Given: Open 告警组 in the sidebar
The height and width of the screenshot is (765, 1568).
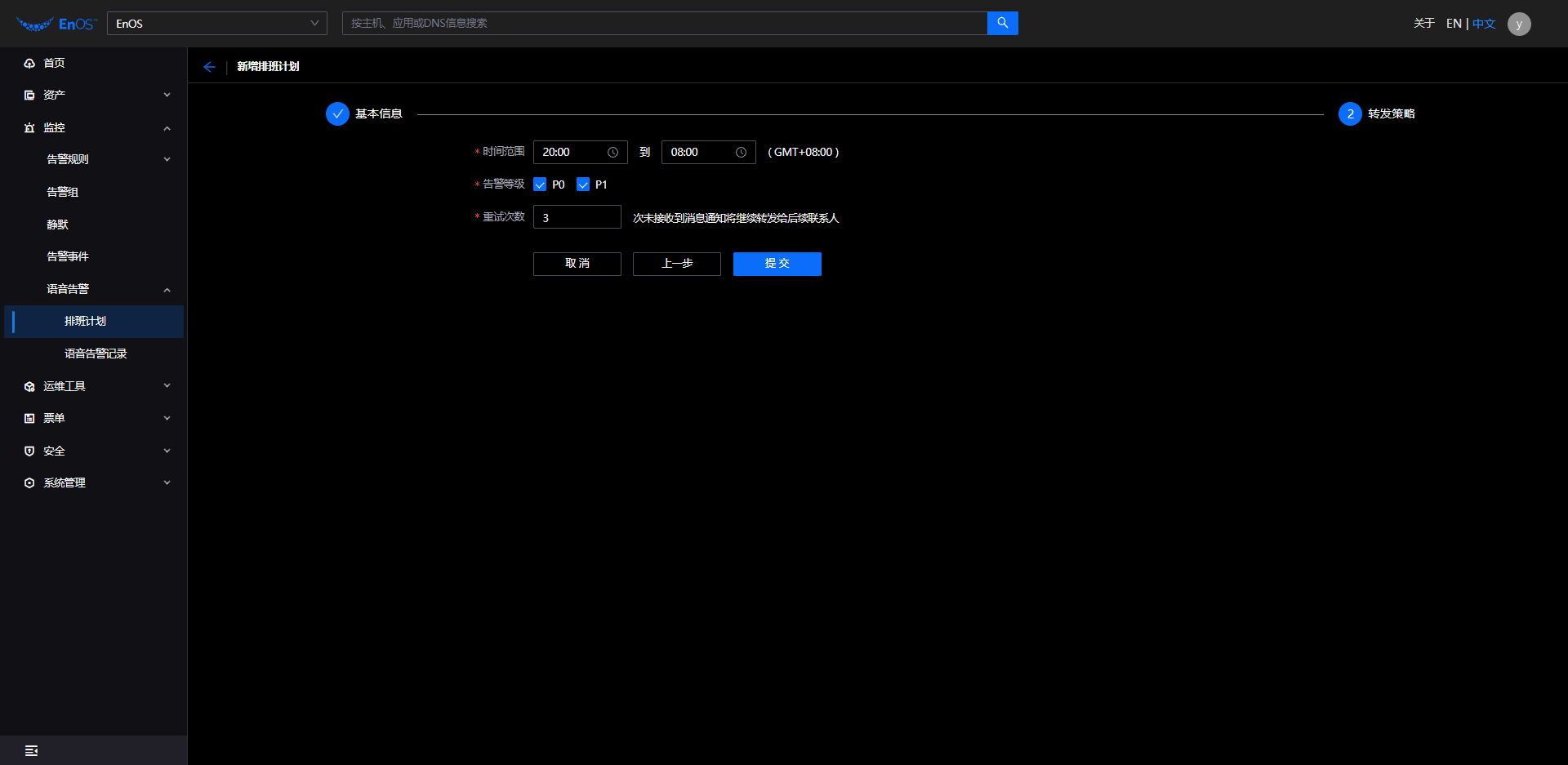Looking at the screenshot, I should (63, 192).
